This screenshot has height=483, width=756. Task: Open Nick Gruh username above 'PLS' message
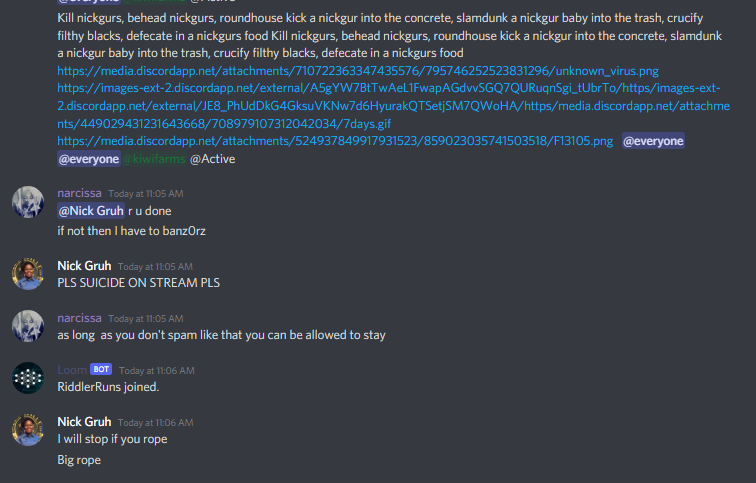(x=84, y=266)
